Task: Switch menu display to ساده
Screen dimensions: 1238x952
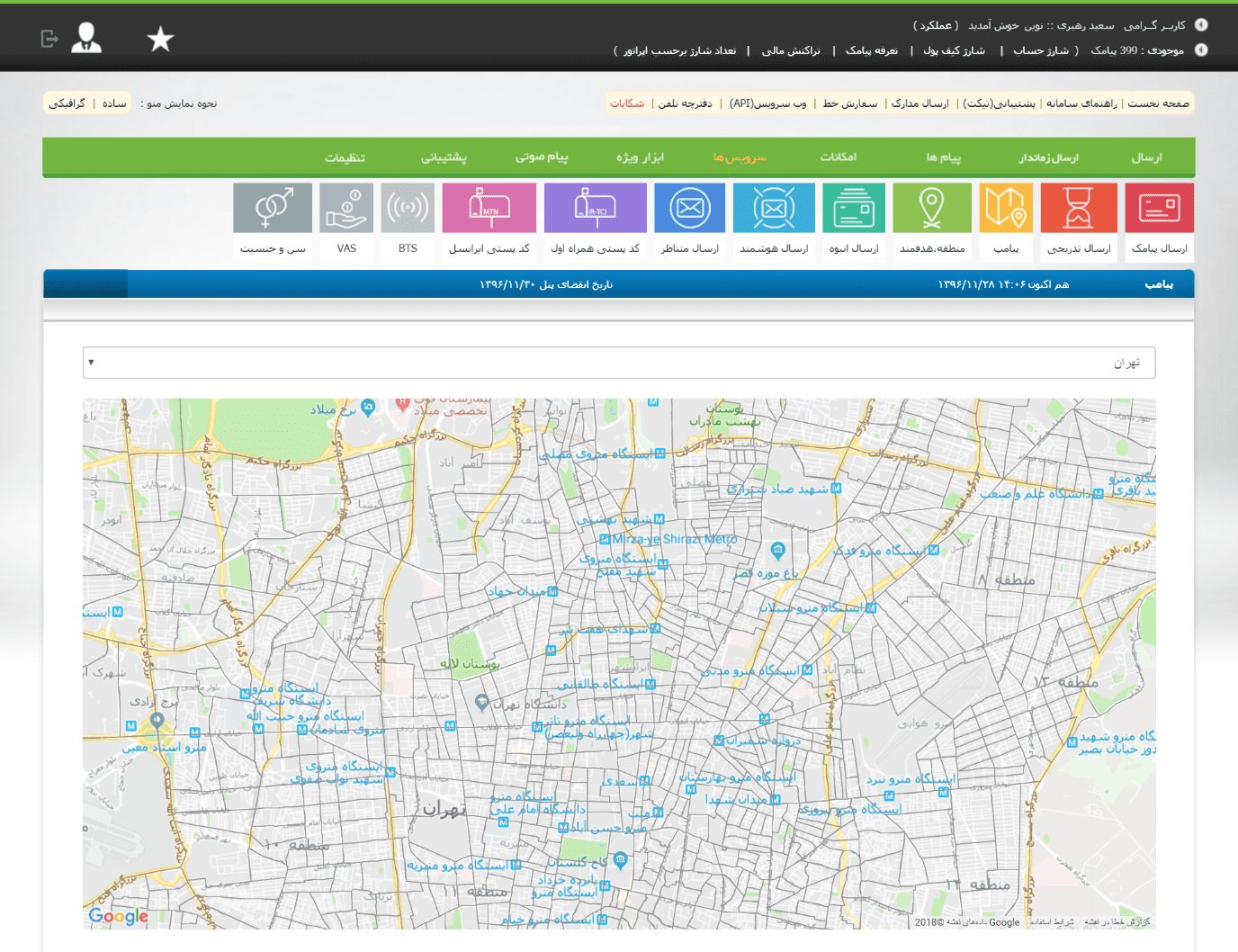Action: (x=114, y=103)
